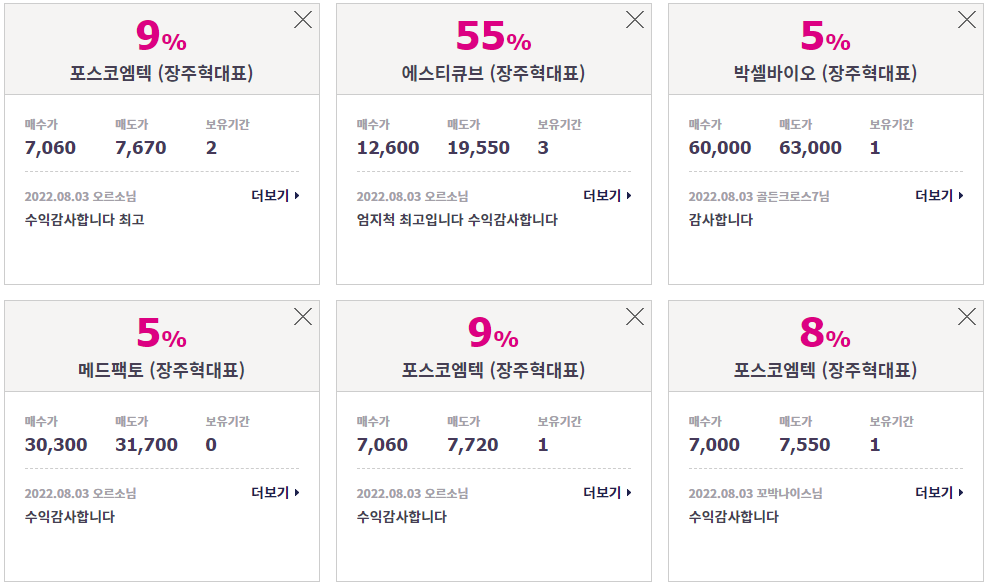Open 더보기 on card with 매도가 7,720
The image size is (987, 585).
point(607,492)
